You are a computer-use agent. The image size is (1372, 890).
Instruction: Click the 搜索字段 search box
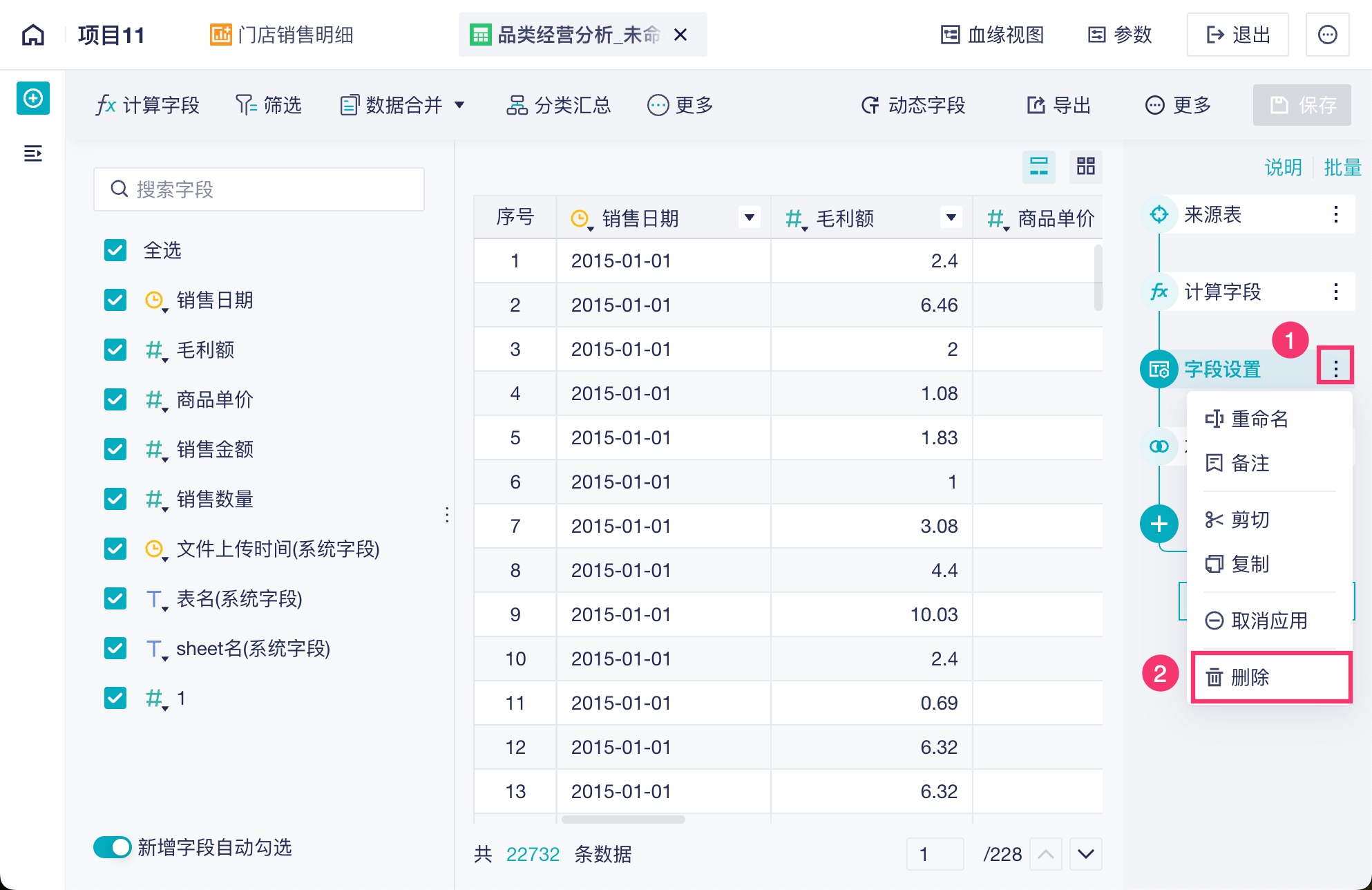[259, 189]
